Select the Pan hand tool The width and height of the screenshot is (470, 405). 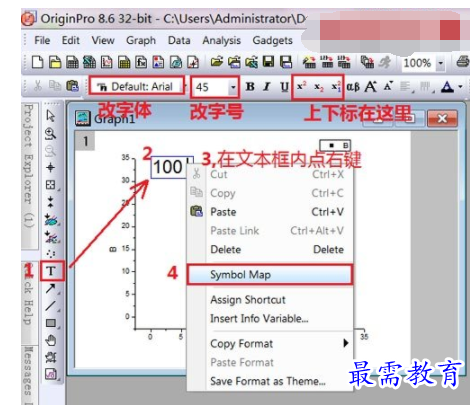tap(51, 340)
